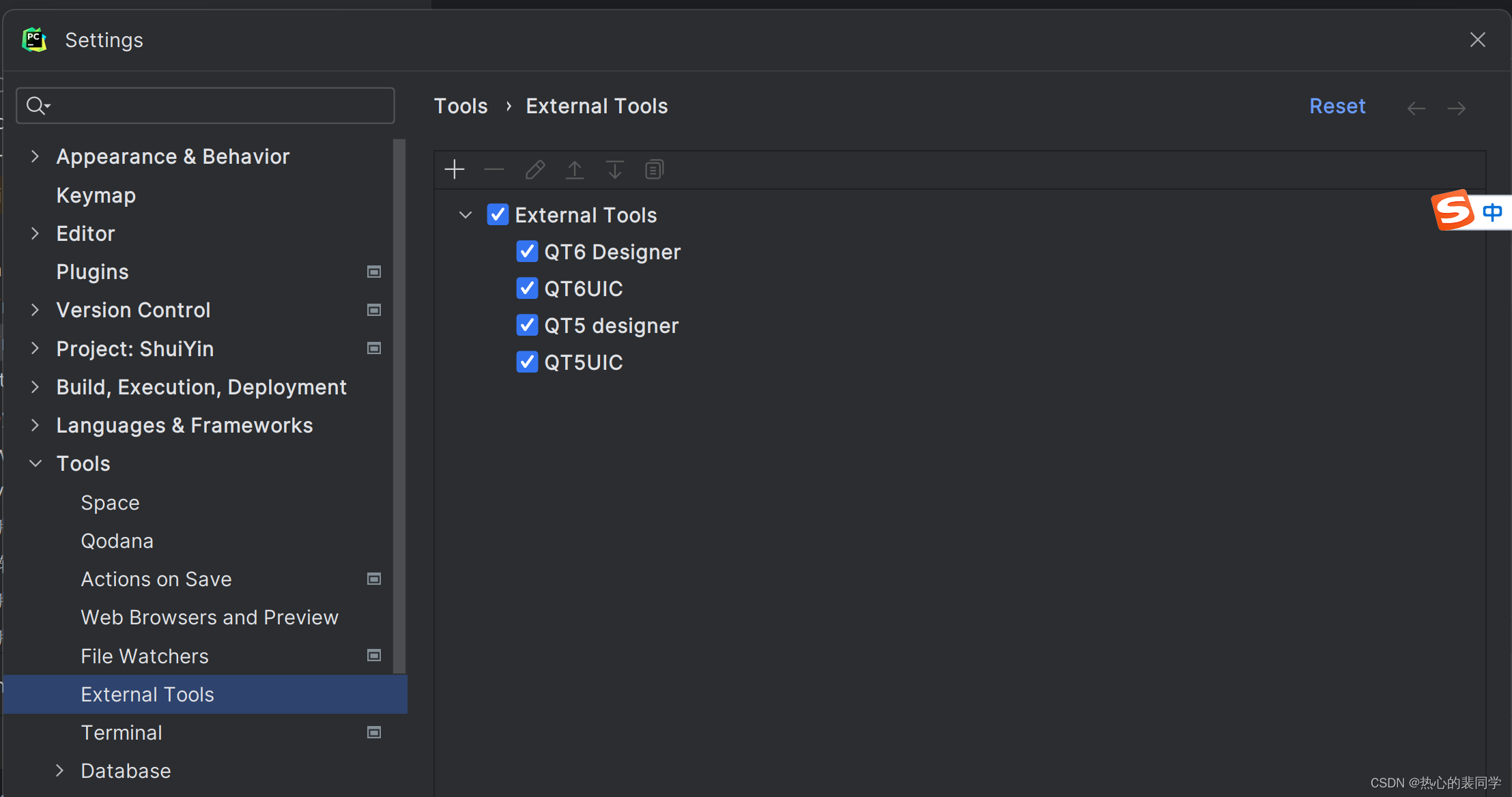The height and width of the screenshot is (797, 1512).
Task: Uncheck the QT6 Designer checkbox
Action: click(526, 251)
